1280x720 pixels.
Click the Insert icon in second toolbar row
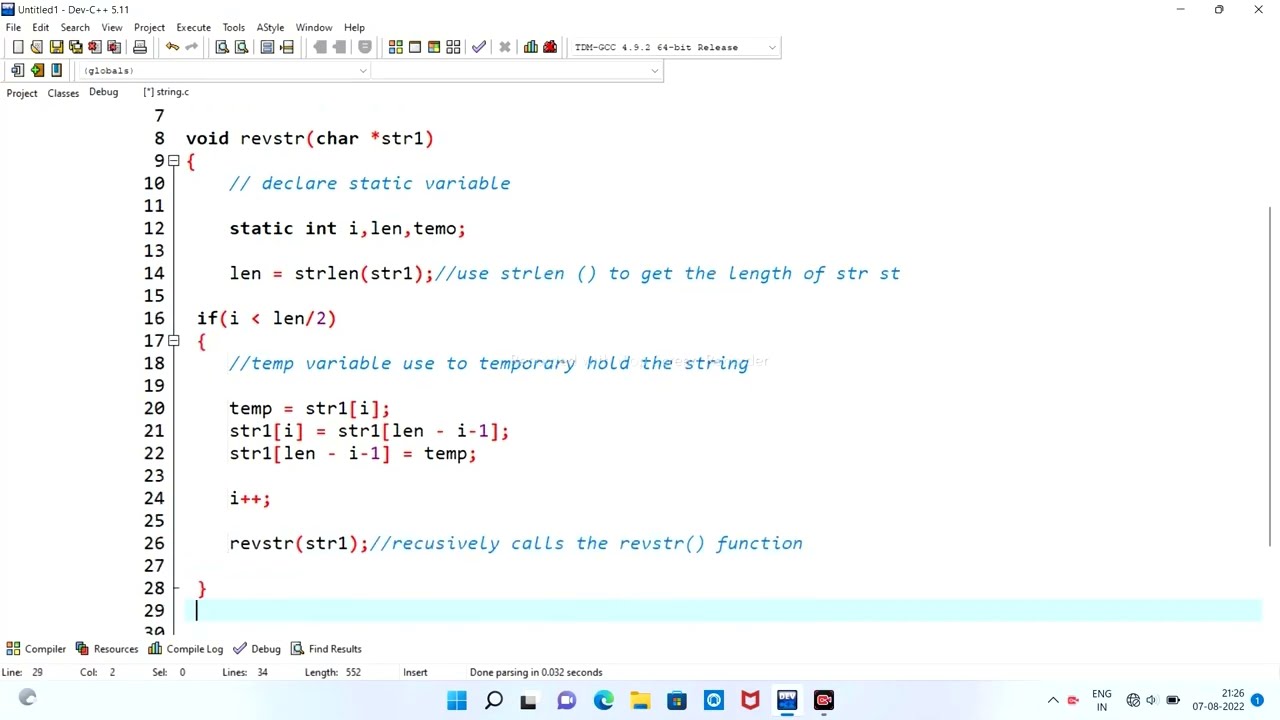tap(18, 70)
